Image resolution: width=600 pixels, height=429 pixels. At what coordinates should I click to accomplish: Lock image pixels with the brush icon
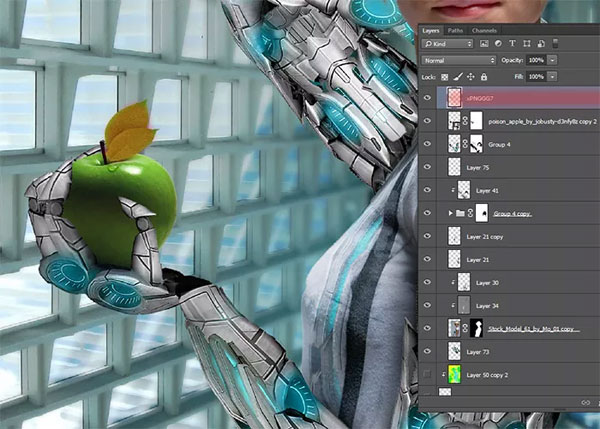click(458, 77)
